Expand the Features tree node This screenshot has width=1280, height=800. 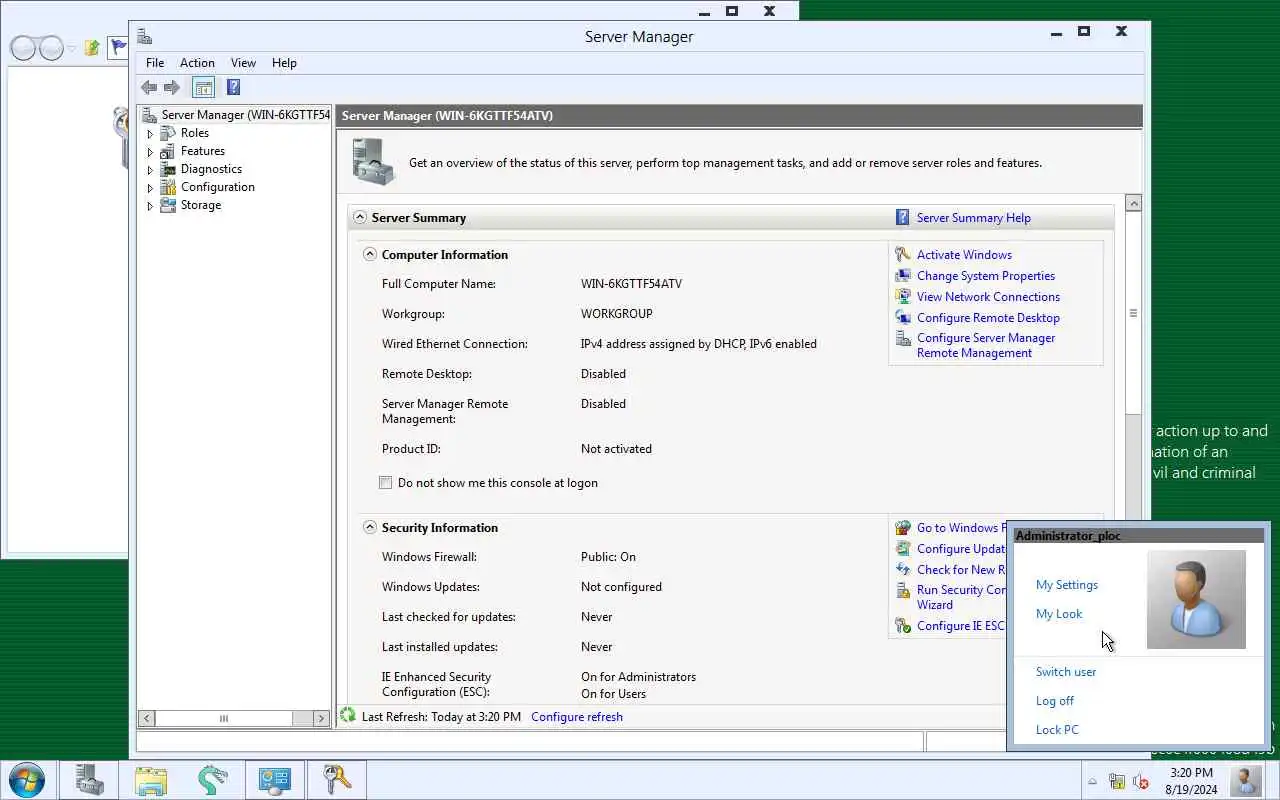pyautogui.click(x=151, y=152)
